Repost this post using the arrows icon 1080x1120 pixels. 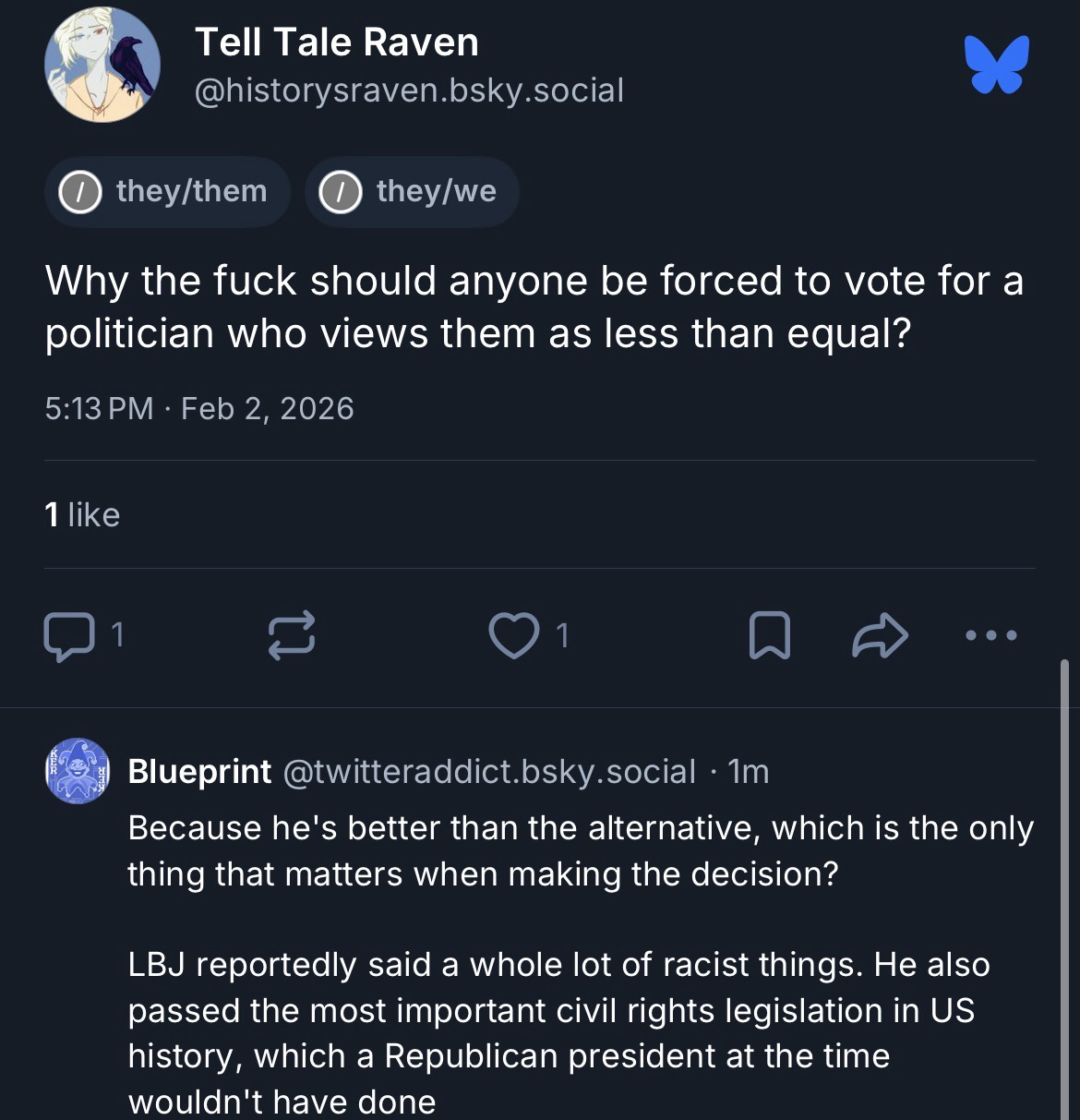click(x=292, y=636)
